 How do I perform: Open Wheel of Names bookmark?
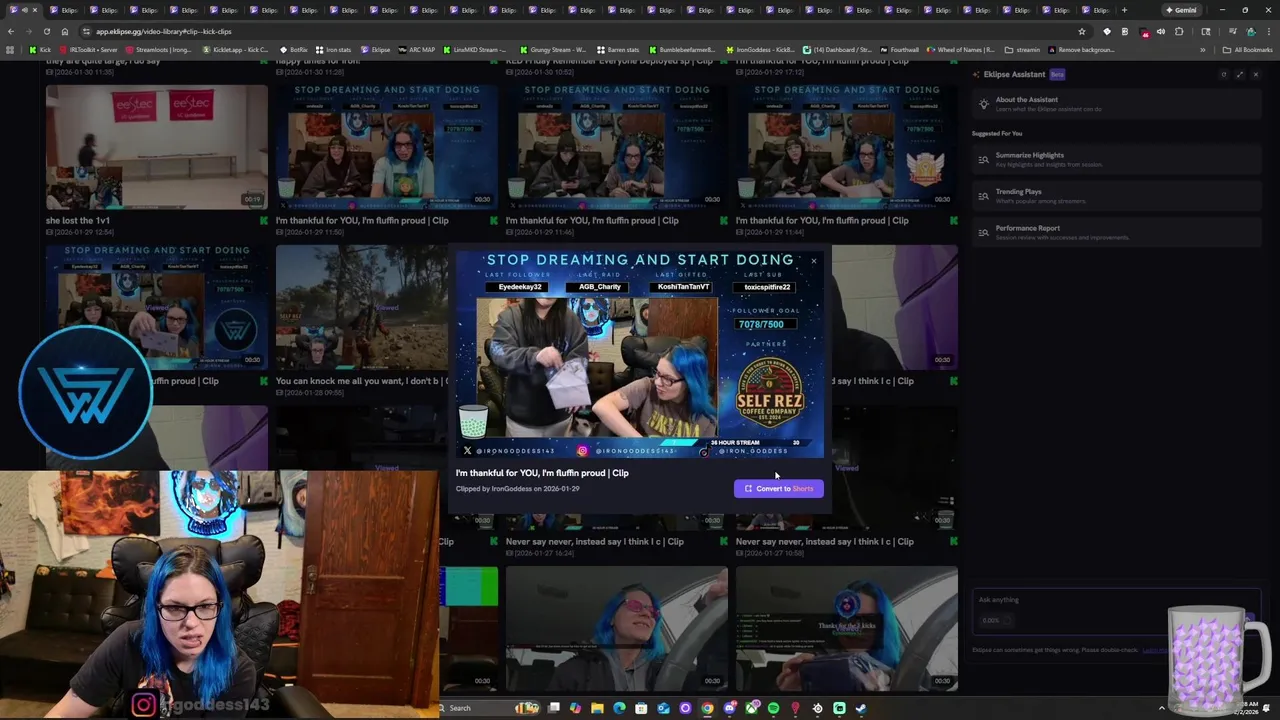point(961,49)
